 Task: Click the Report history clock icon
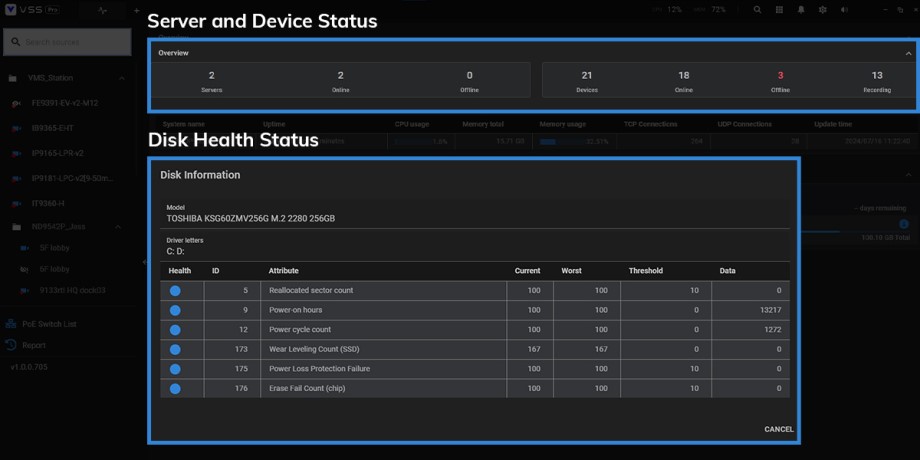11,345
